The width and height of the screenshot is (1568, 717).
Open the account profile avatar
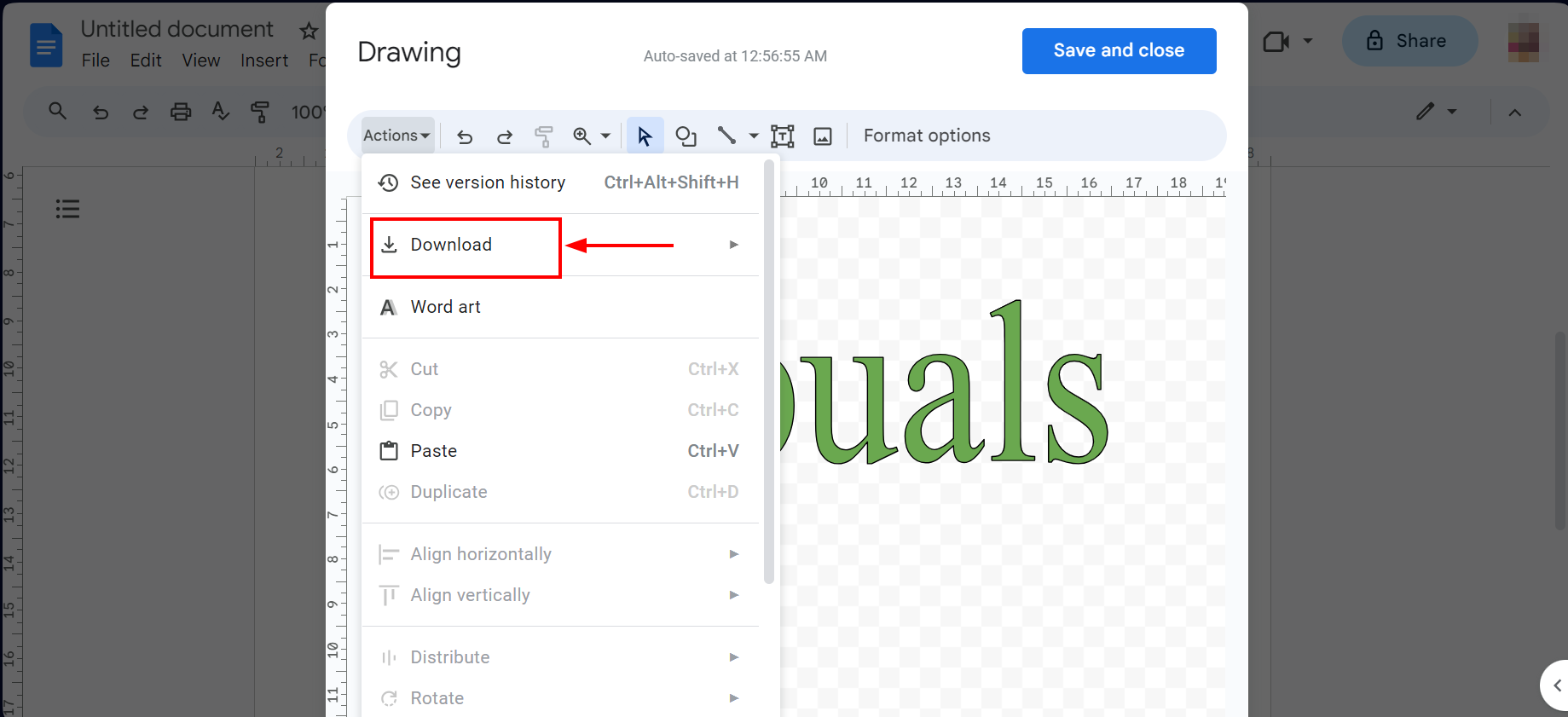tap(1524, 43)
